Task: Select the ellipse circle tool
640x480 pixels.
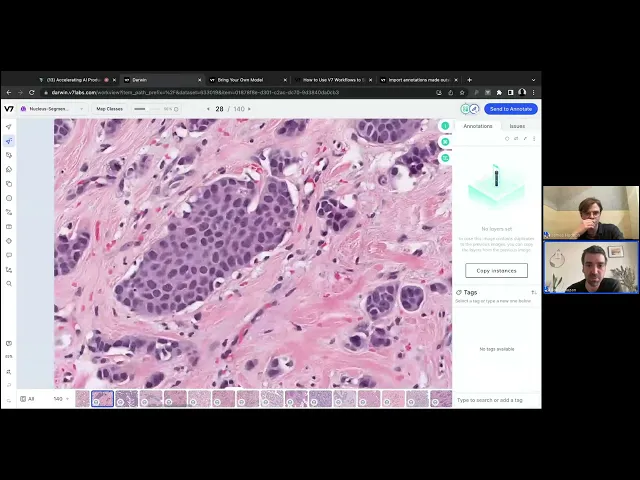Action: [x=9, y=198]
